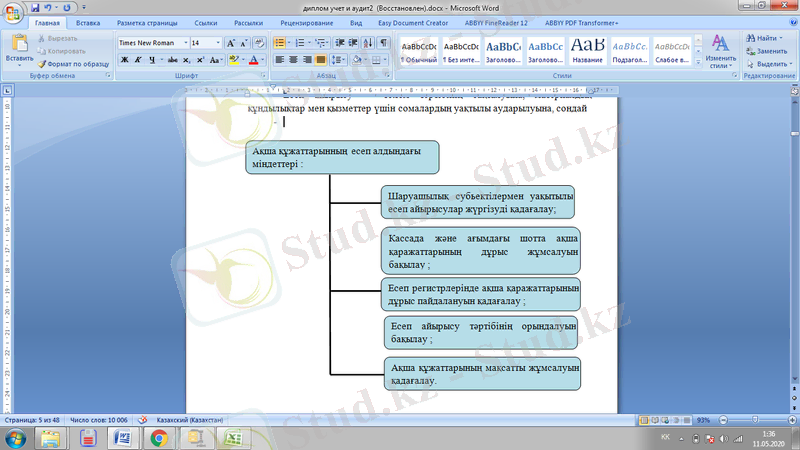
Task: Toggle show paragraph marks (¶)
Action: point(384,44)
